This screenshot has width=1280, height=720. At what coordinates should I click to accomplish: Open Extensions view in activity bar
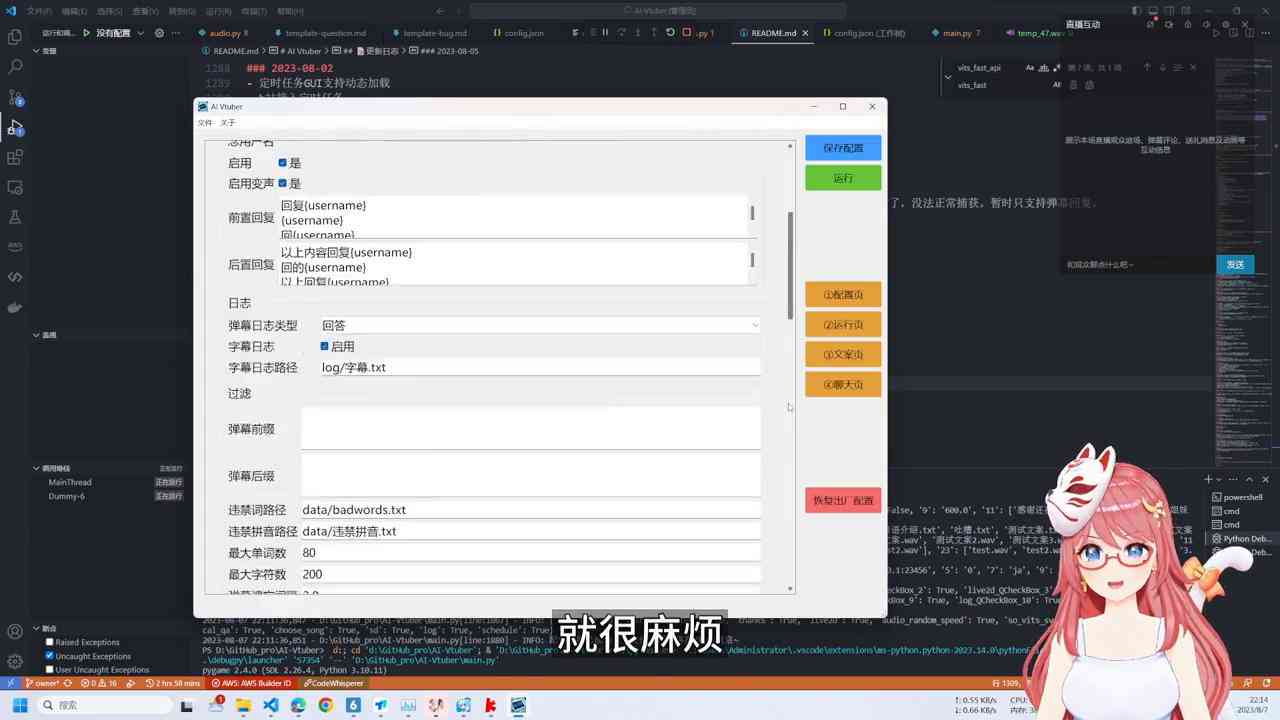point(15,157)
